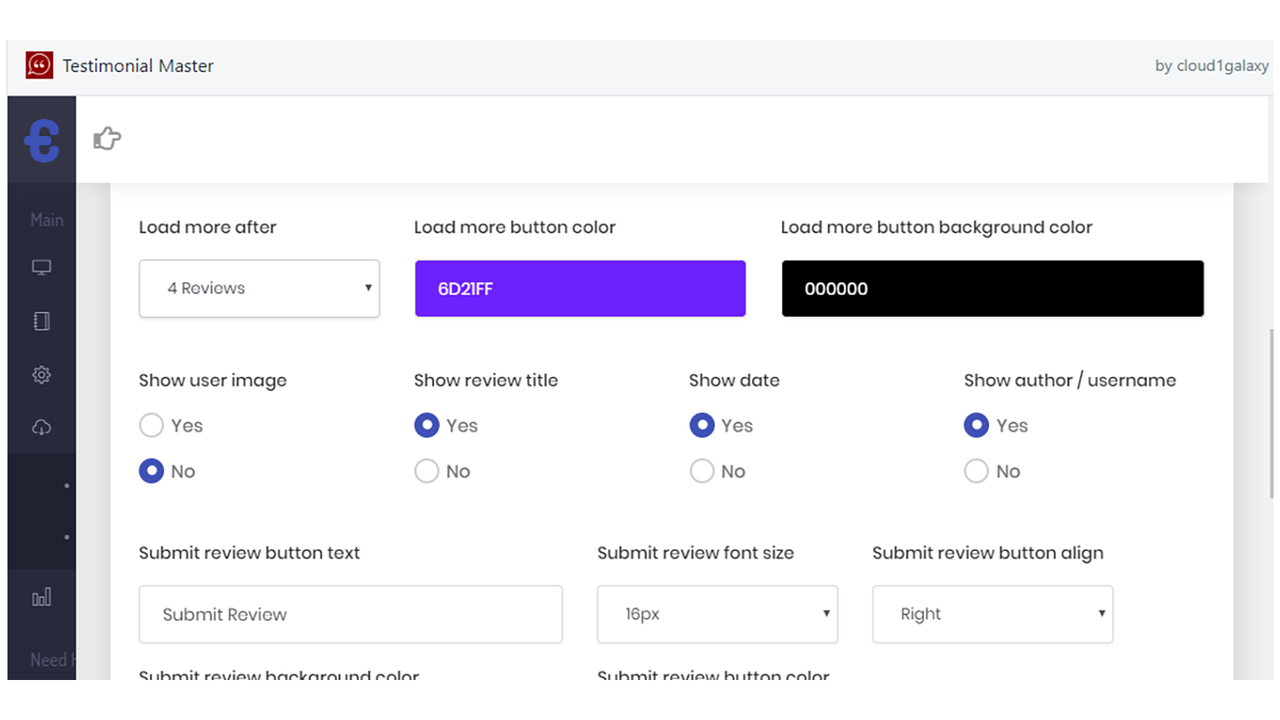Open the Submit review button align dropdown

(x=992, y=614)
